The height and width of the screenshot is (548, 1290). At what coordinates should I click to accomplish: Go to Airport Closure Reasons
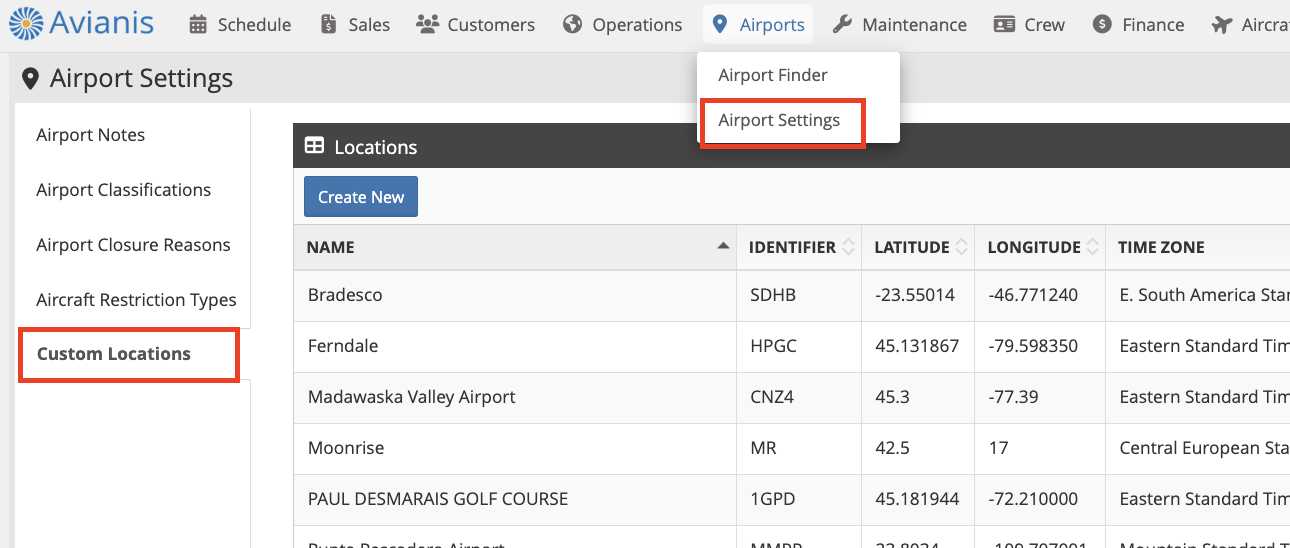(x=133, y=245)
